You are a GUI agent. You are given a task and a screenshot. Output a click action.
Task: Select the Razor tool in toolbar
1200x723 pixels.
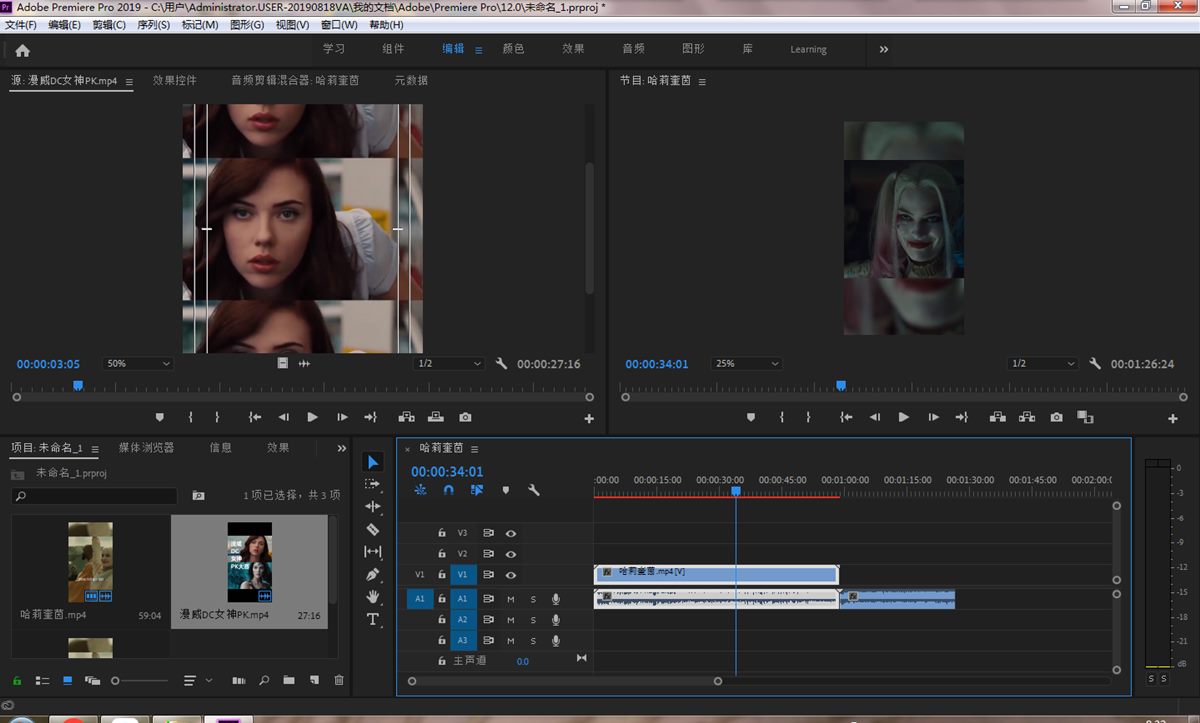pos(373,529)
